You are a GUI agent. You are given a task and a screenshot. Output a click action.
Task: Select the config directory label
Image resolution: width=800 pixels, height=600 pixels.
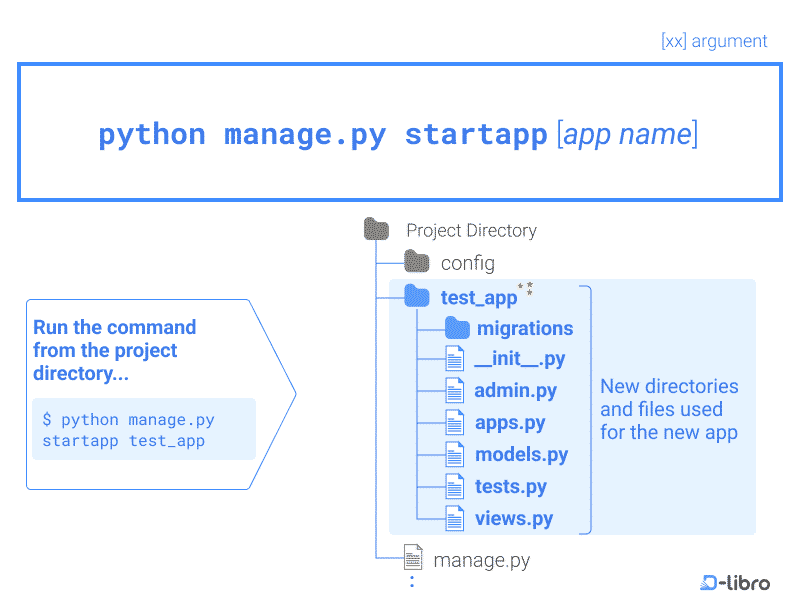pyautogui.click(x=468, y=262)
